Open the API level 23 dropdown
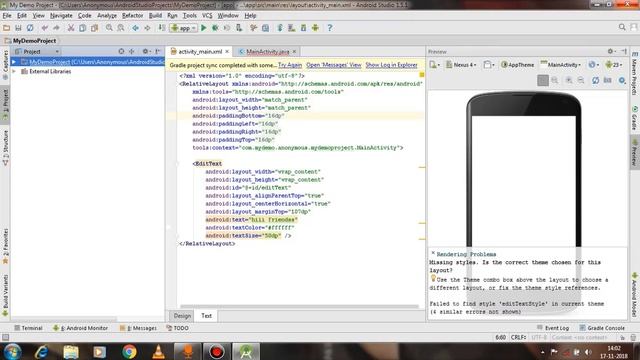640x360 pixels. [x=614, y=64]
